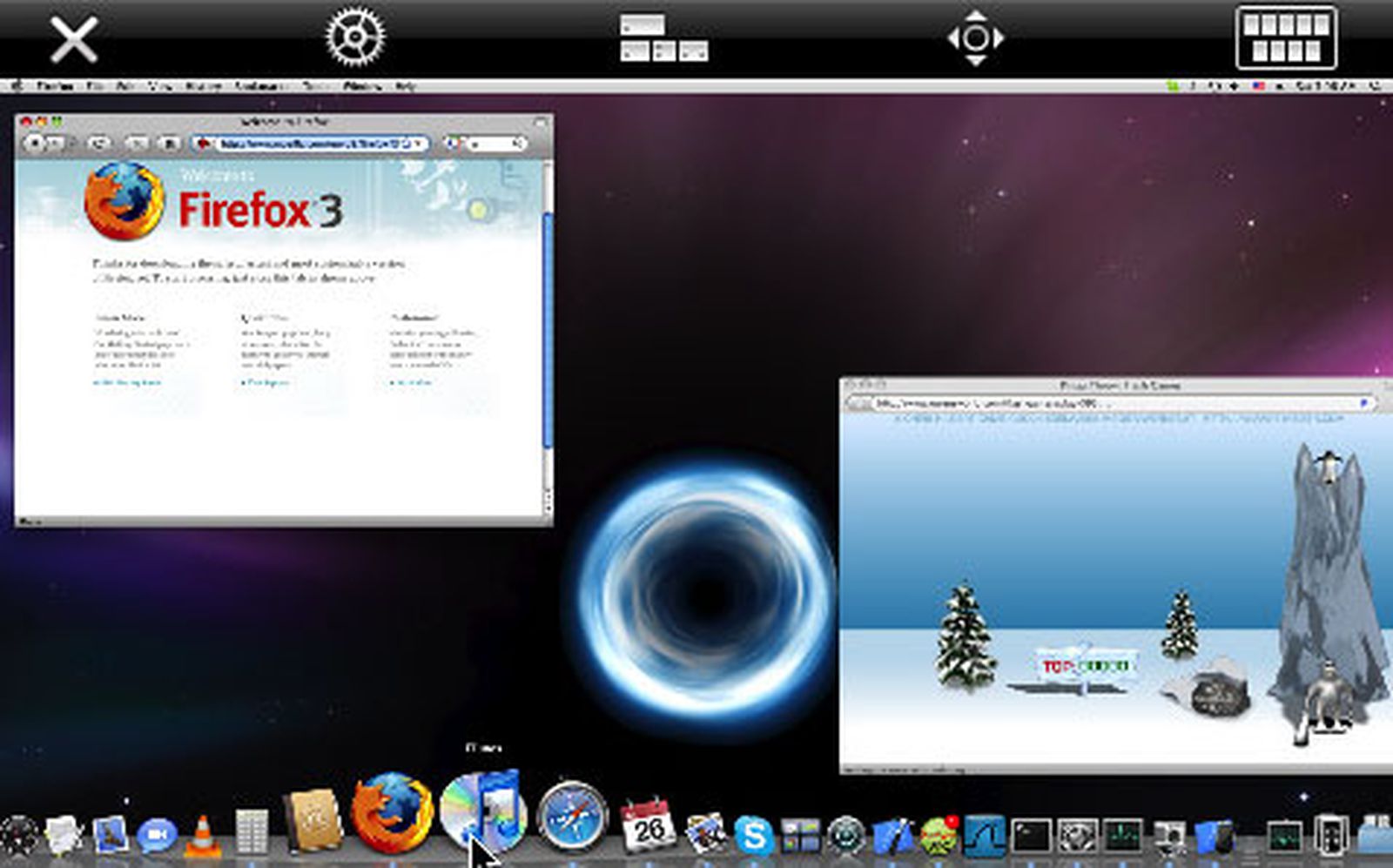Screen dimensions: 1393x868
Task: Open the VNC settings gear in top toolbar
Action: tap(353, 37)
